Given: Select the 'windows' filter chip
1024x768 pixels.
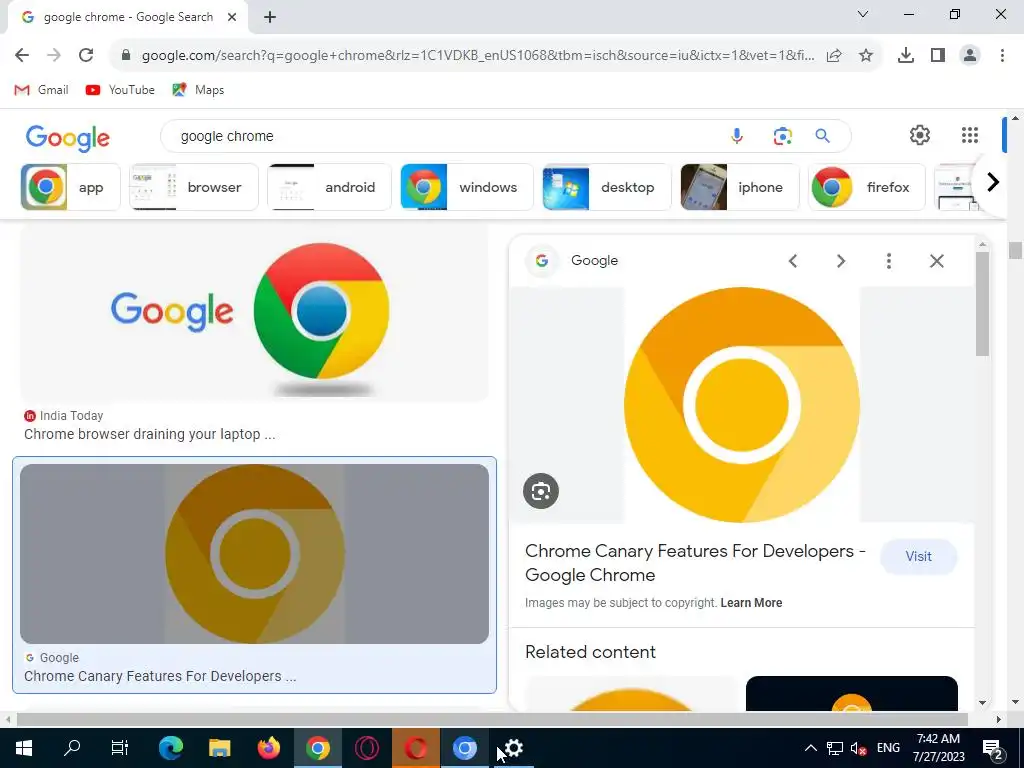Looking at the screenshot, I should point(466,187).
